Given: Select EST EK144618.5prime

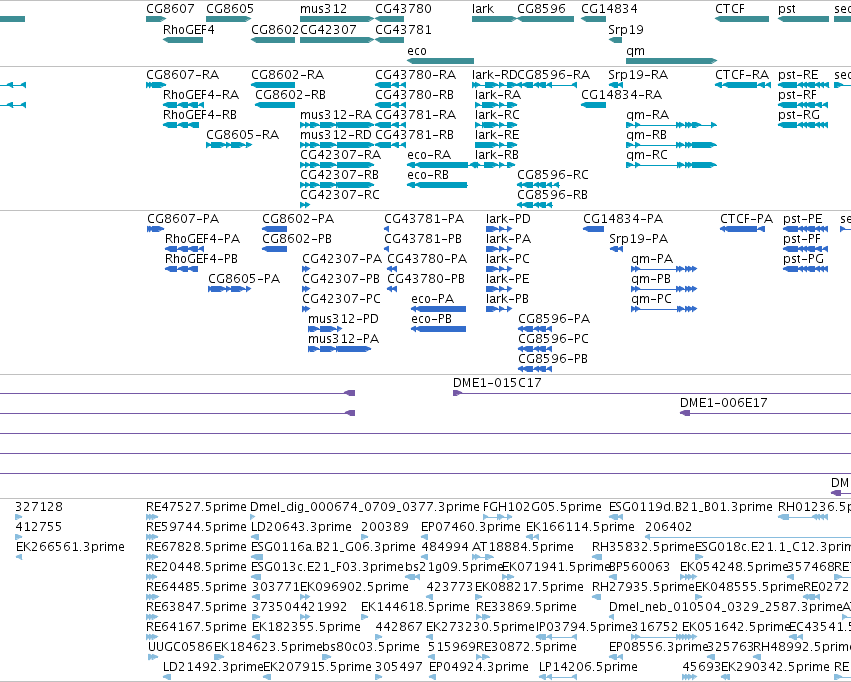Looking at the screenshot, I should tap(415, 607).
